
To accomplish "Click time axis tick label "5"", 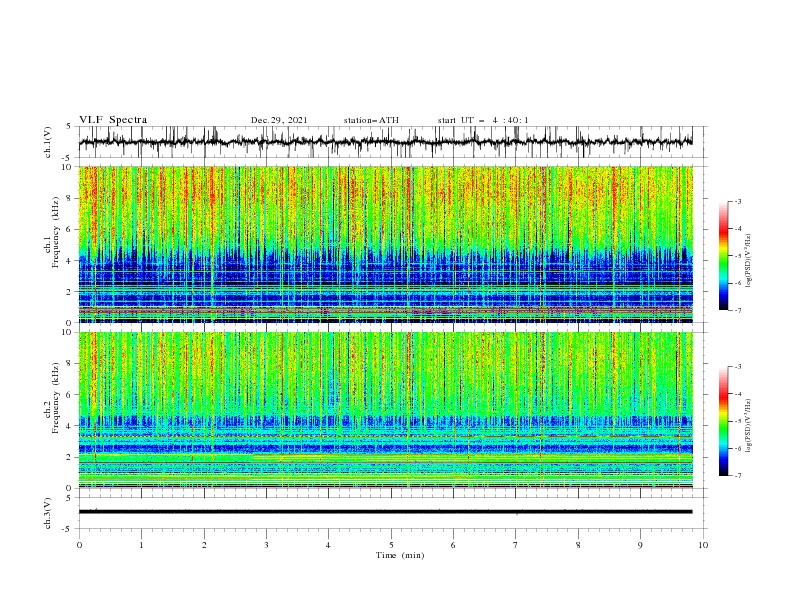I will tap(391, 545).
